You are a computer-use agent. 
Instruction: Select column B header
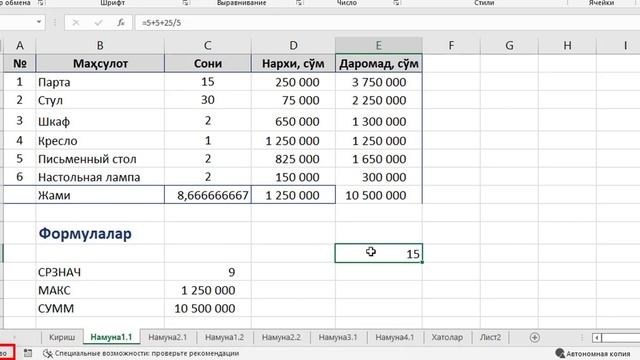tap(100, 45)
